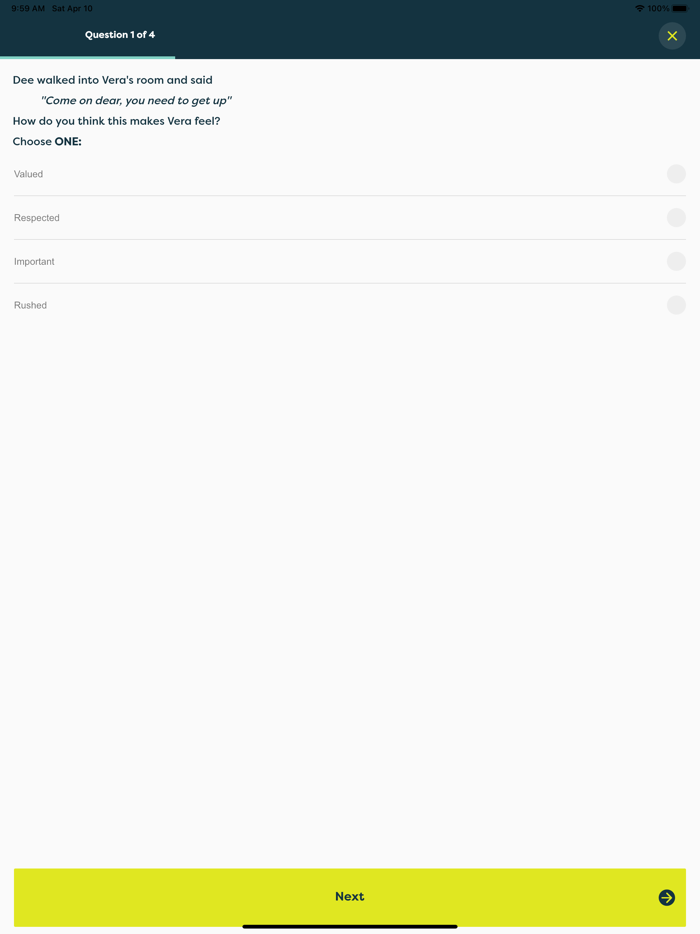700x934 pixels.
Task: Select the radio button for Important
Action: 676,261
